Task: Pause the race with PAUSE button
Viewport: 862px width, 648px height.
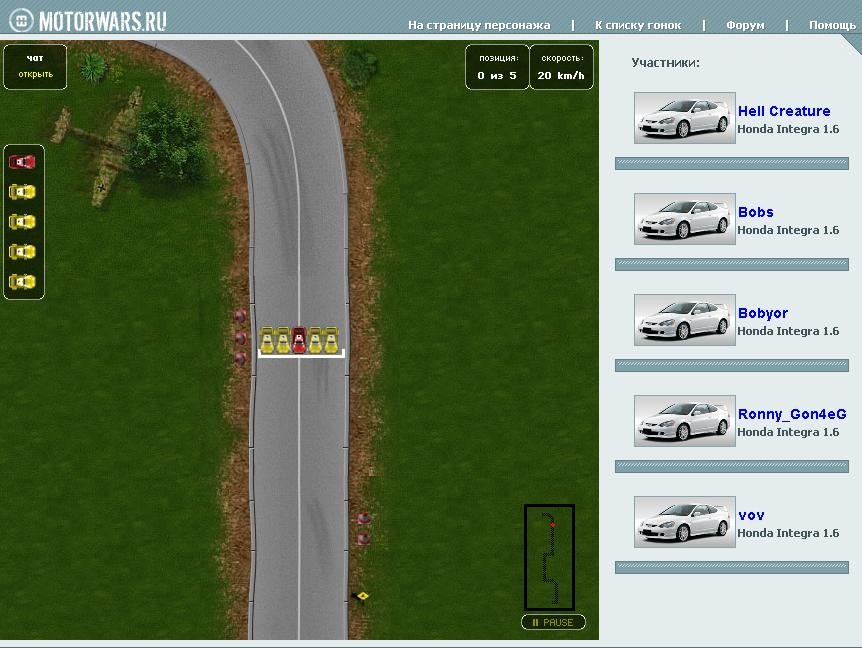Action: pos(553,622)
